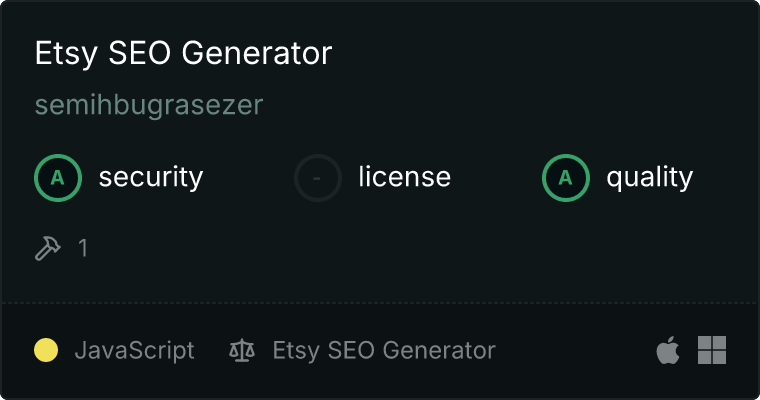Select the security label text
The width and height of the screenshot is (760, 400).
coord(150,178)
